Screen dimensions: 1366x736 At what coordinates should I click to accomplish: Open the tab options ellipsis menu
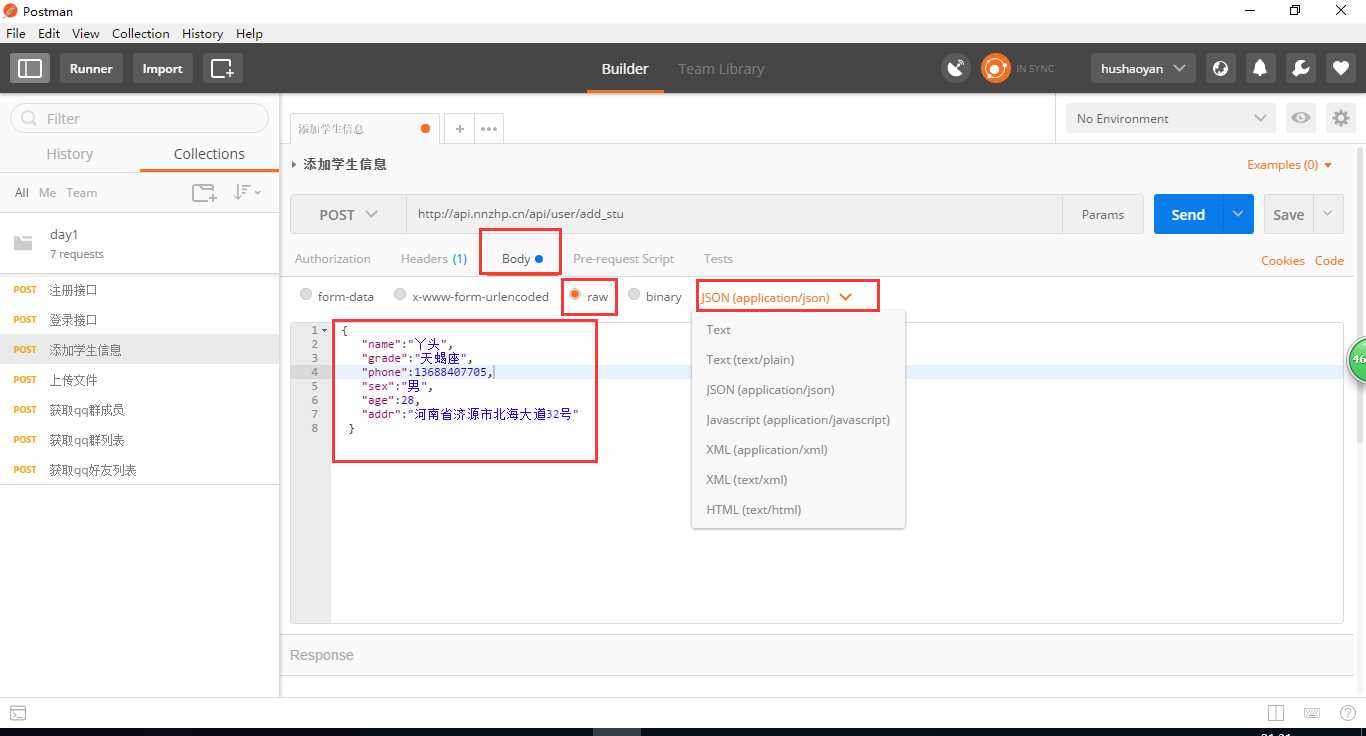coord(488,128)
